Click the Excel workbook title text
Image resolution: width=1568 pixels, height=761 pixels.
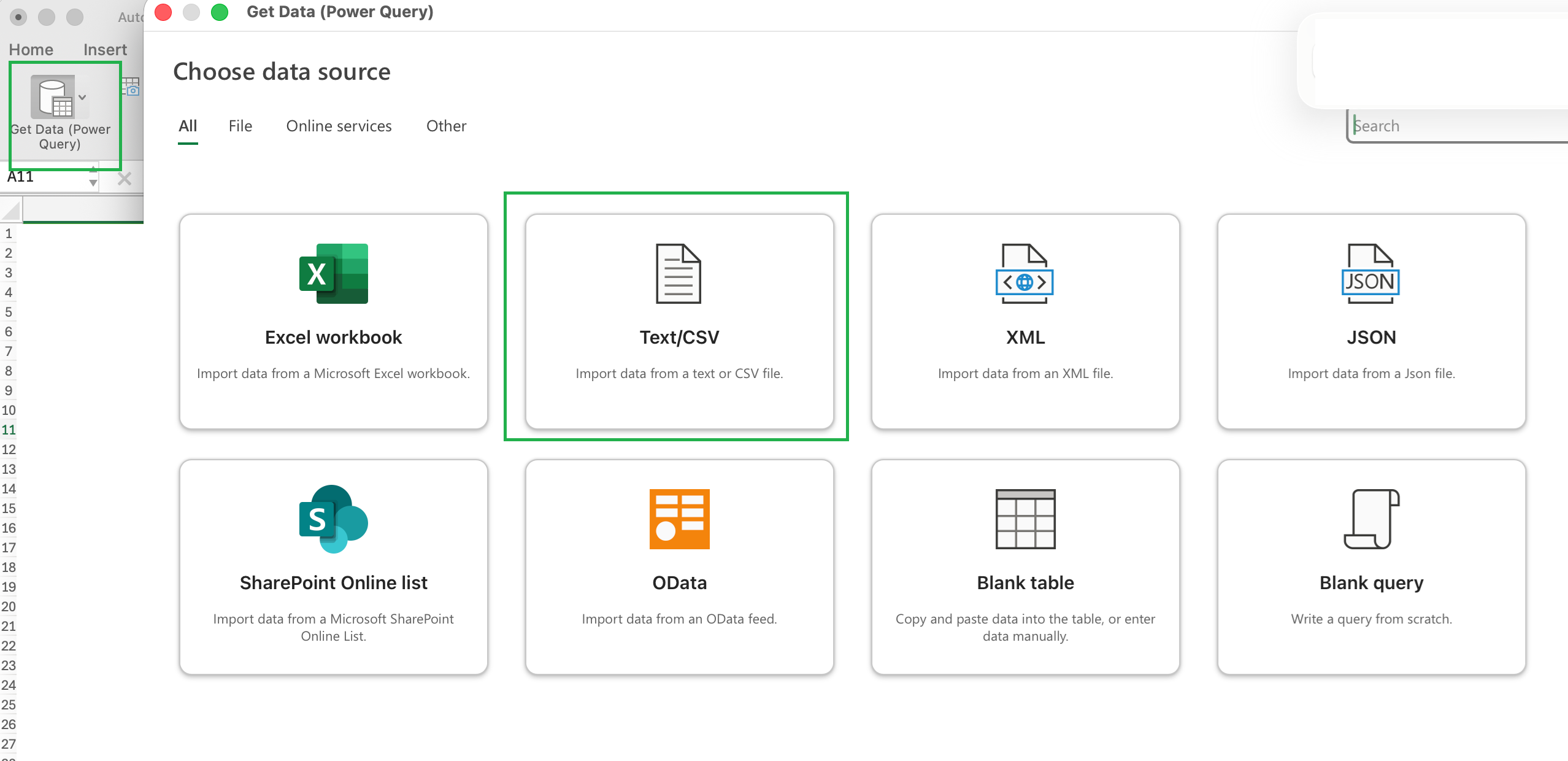coord(334,338)
